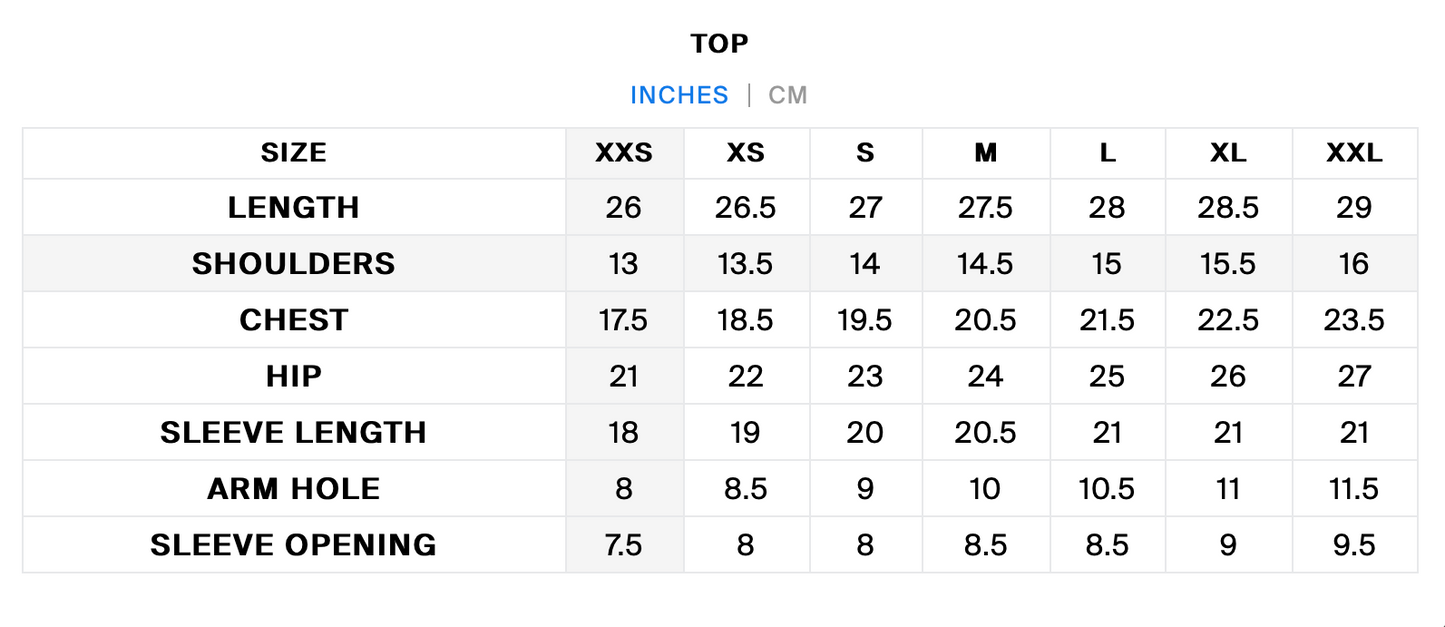Image resolution: width=1445 pixels, height=627 pixels.
Task: Click chest value 23.5 for XXL
Action: click(1354, 320)
